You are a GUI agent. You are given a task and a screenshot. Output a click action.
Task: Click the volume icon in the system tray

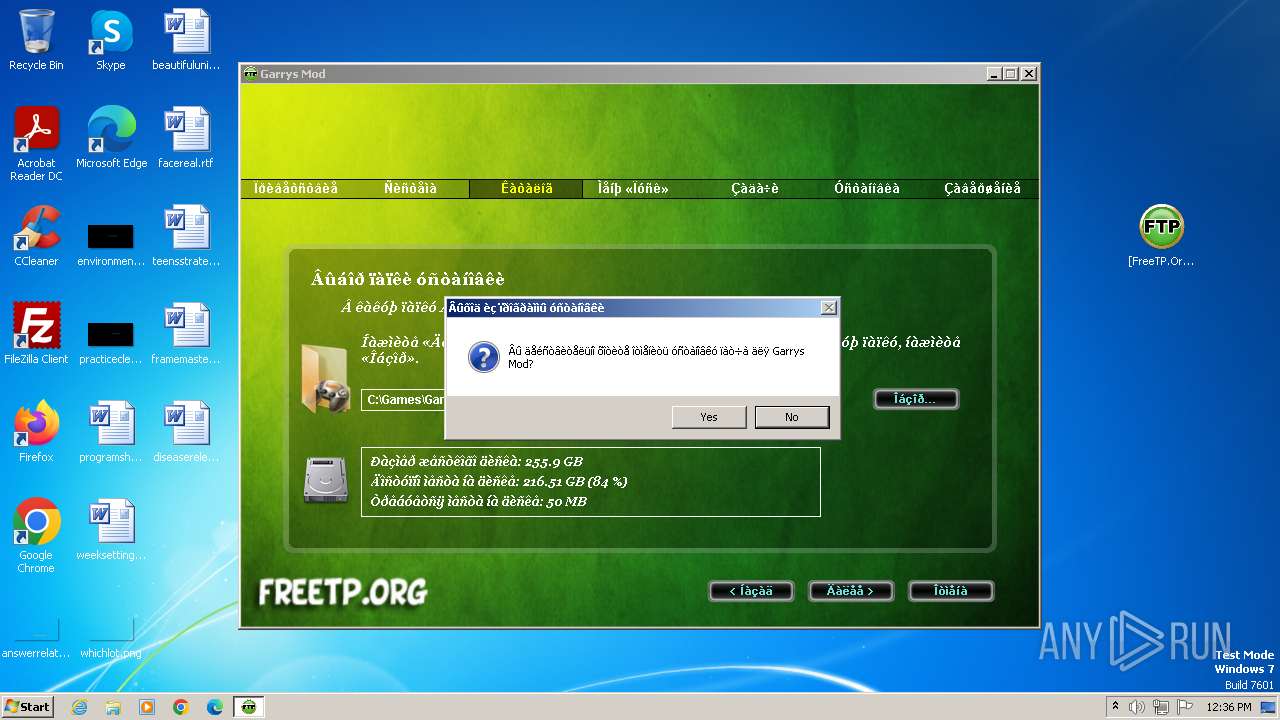point(1137,707)
